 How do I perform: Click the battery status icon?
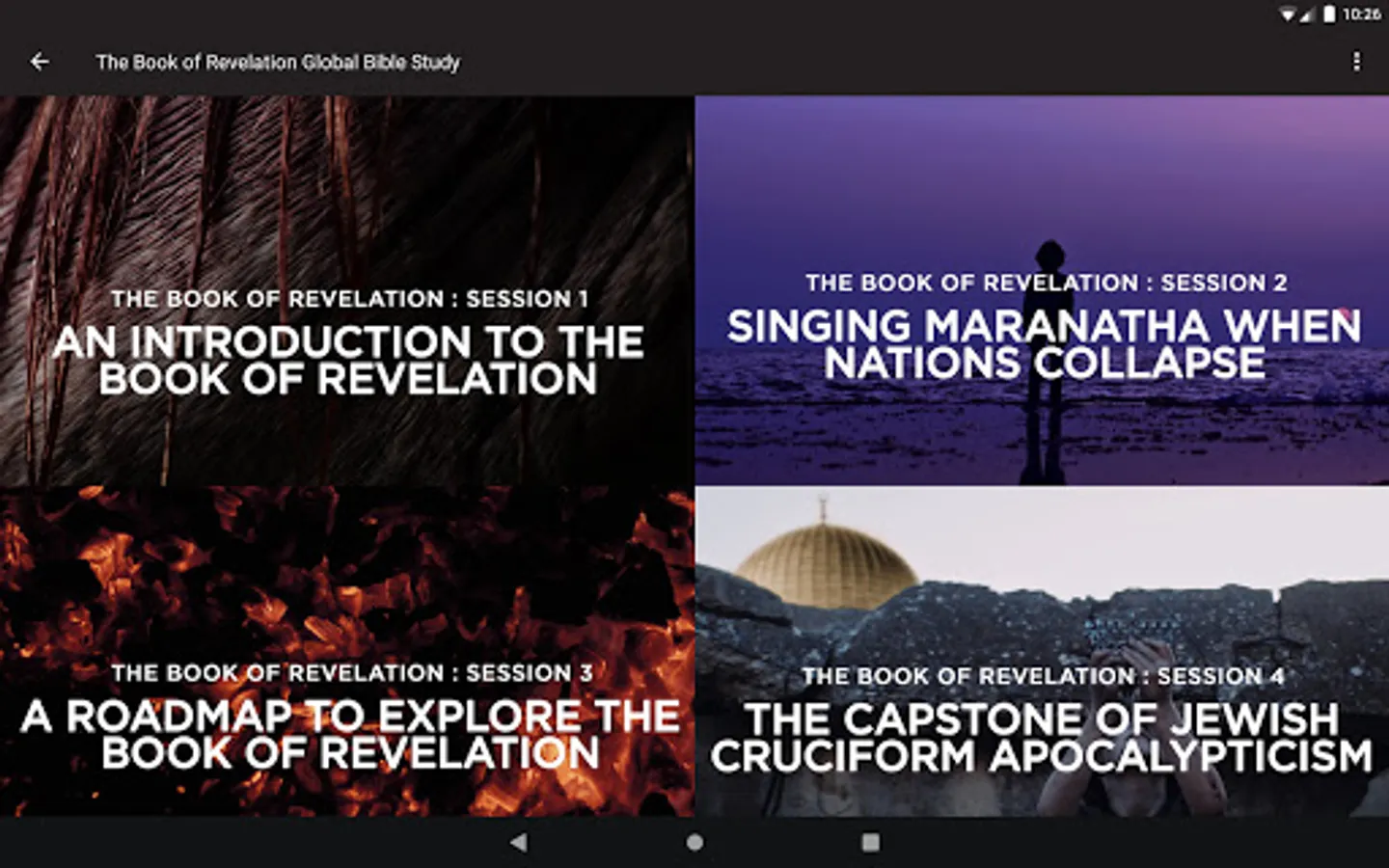1329,14
